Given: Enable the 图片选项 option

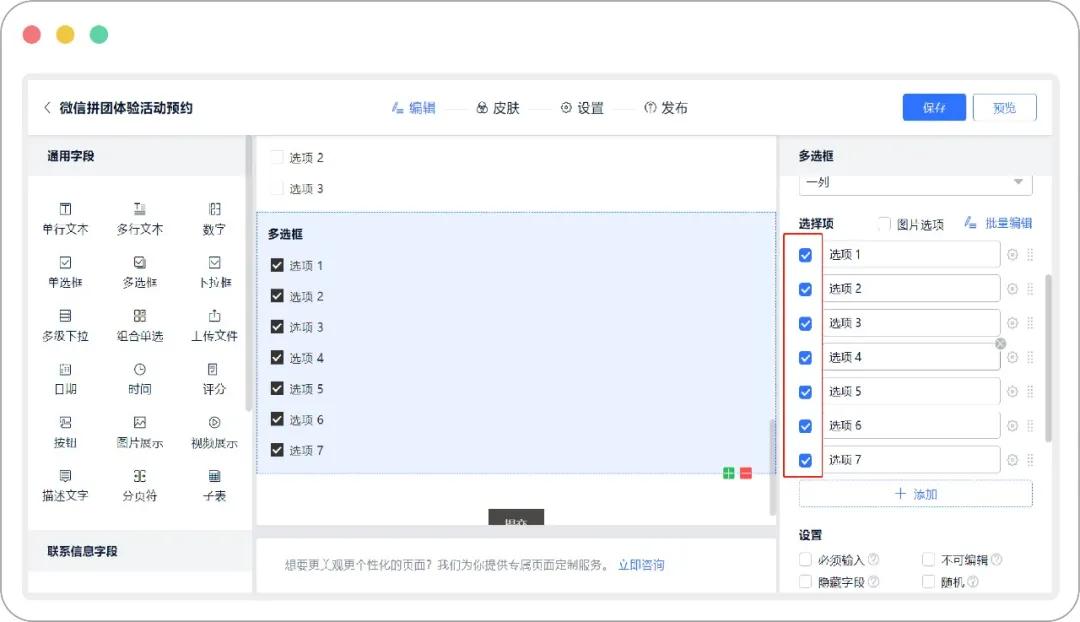Looking at the screenshot, I should 884,223.
